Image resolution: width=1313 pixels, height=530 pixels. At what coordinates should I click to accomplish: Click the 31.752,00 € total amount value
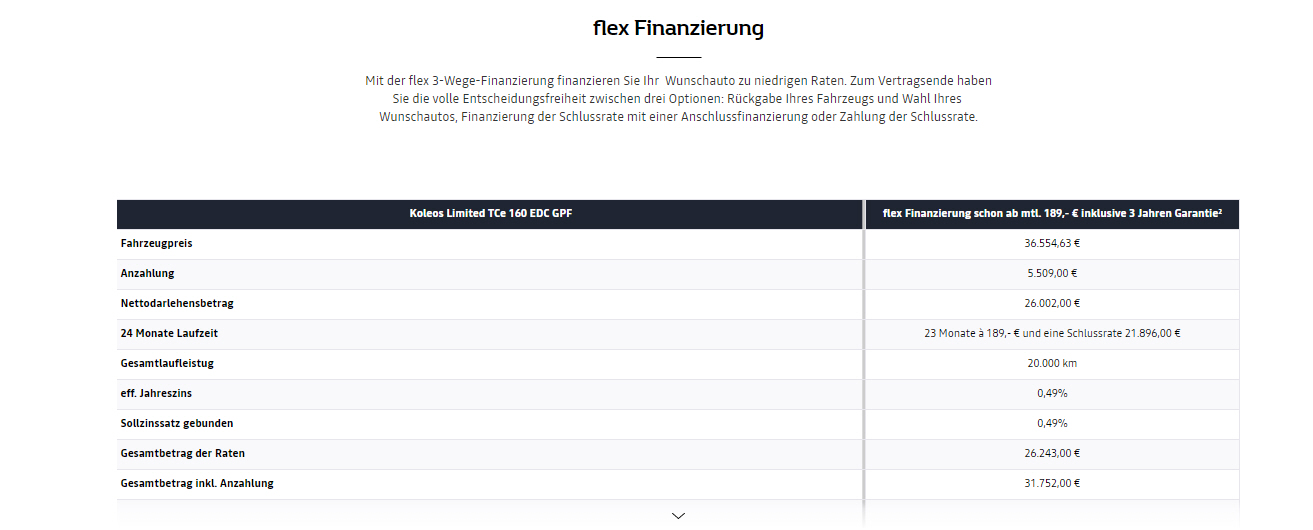(1052, 483)
